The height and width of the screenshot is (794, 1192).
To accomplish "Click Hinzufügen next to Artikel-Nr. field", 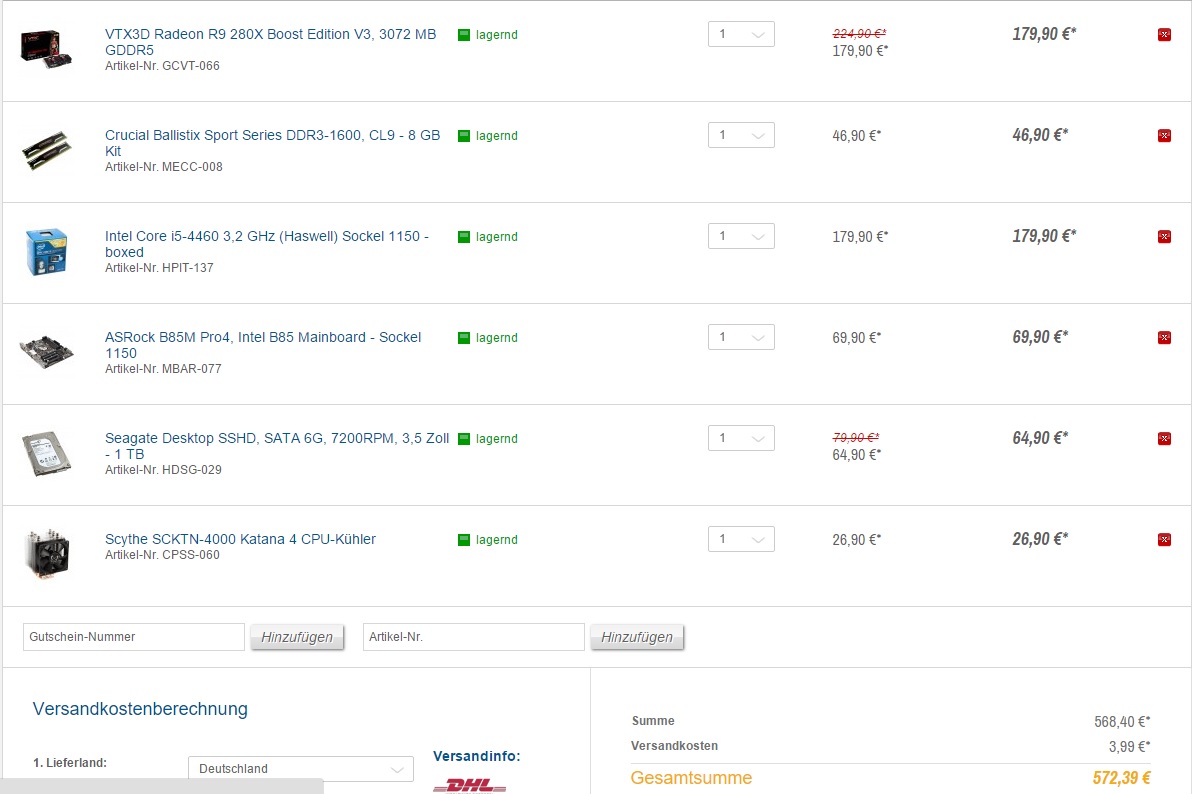I will point(637,637).
